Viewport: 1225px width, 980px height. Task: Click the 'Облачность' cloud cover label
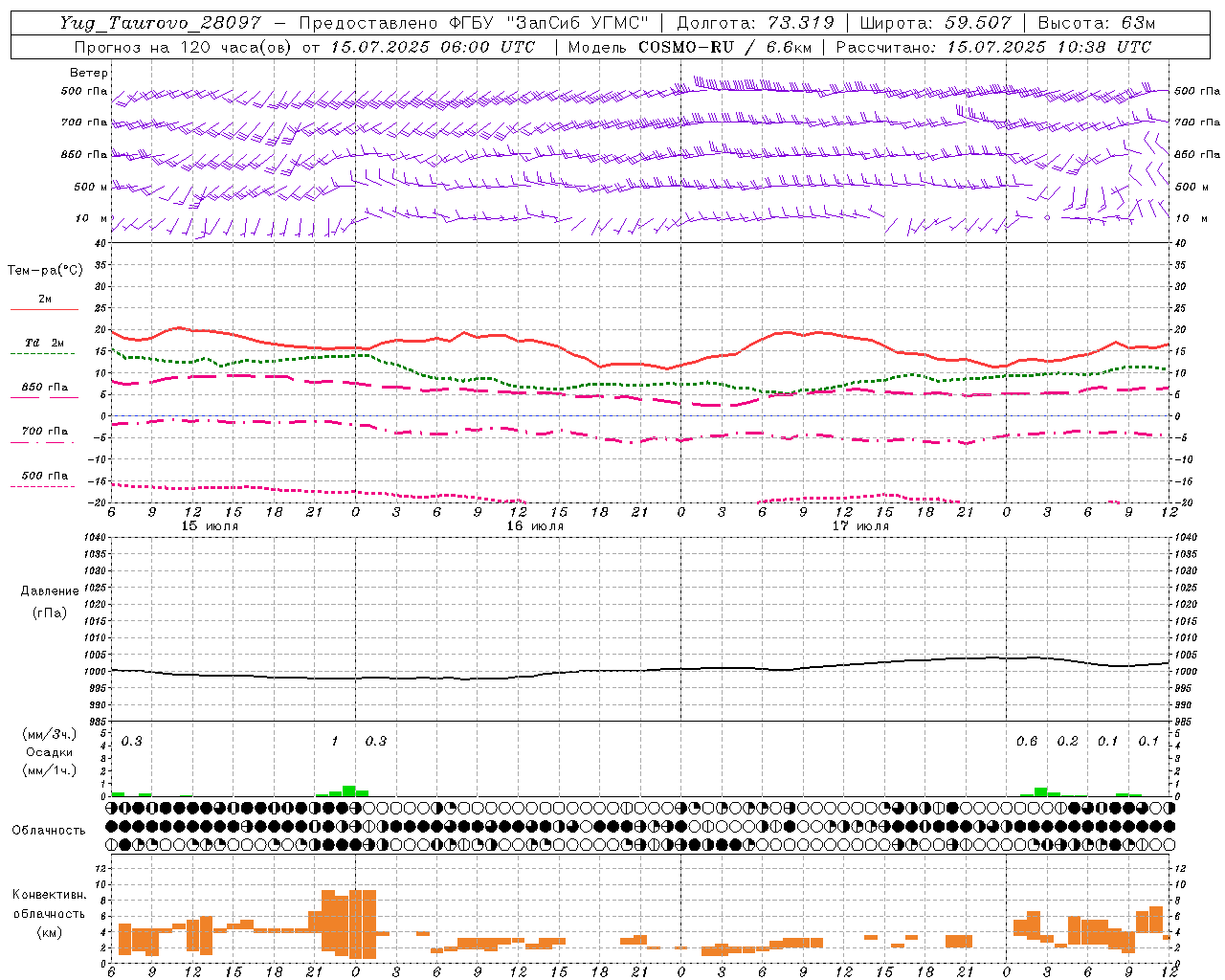tap(49, 831)
